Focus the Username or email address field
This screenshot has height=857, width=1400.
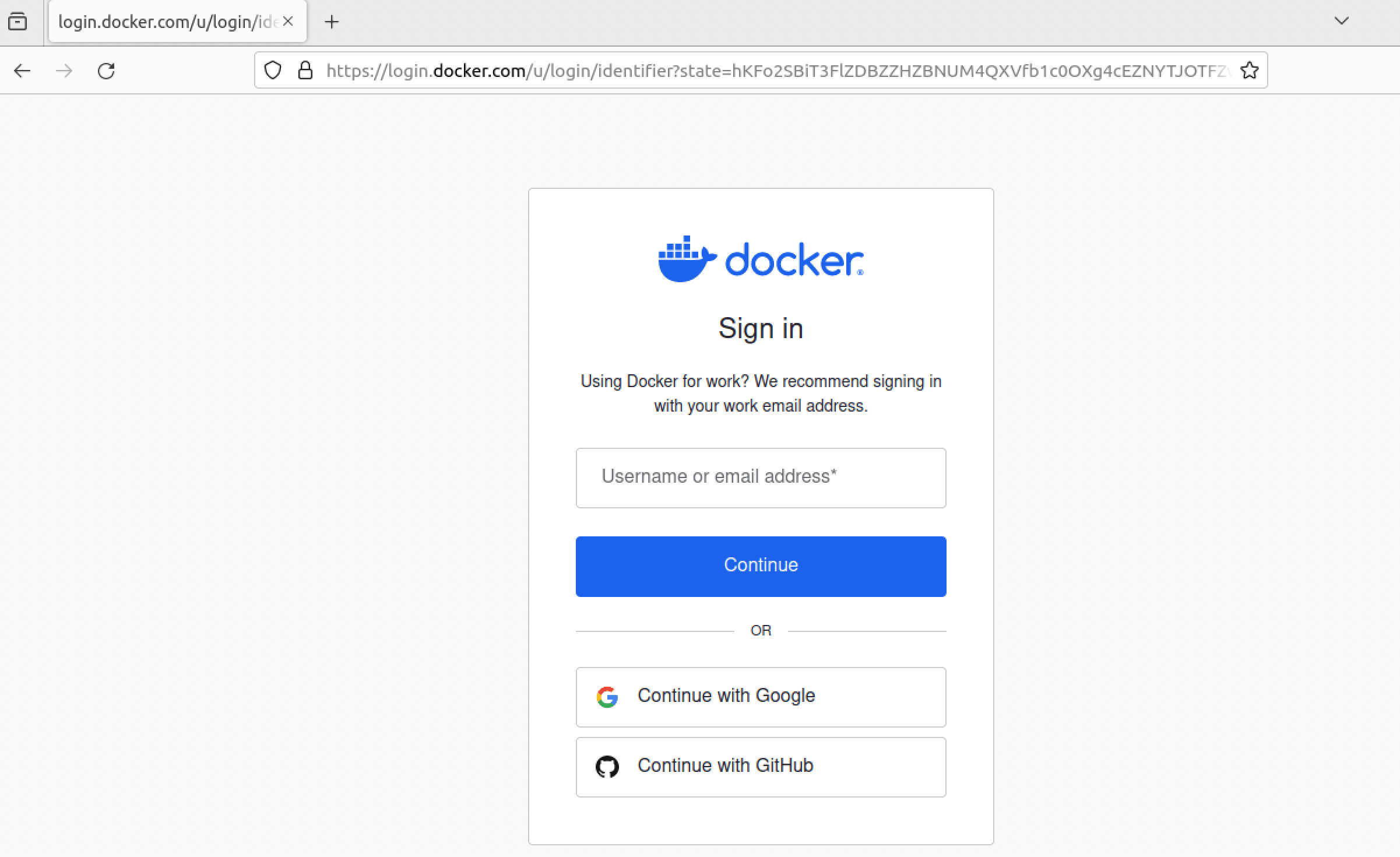click(x=761, y=477)
